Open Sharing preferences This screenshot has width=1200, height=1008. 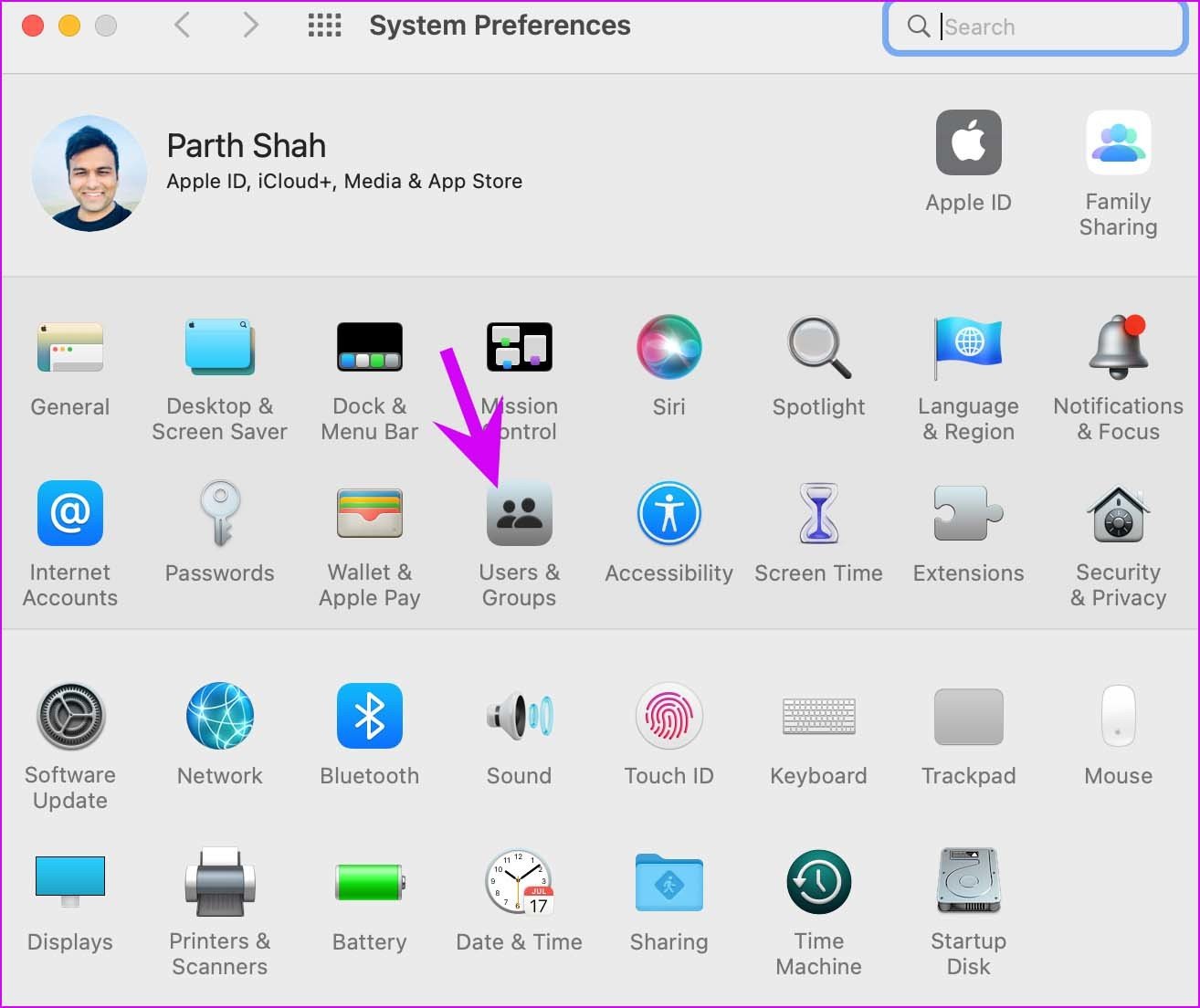(668, 882)
